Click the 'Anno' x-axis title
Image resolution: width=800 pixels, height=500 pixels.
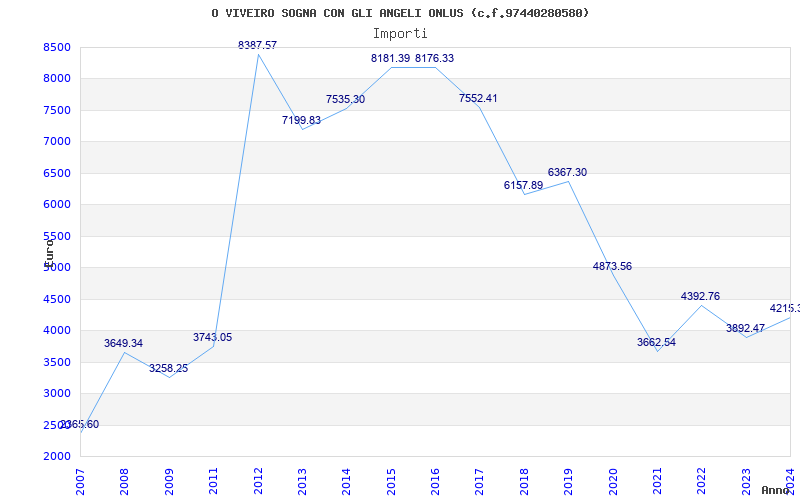coord(775,490)
